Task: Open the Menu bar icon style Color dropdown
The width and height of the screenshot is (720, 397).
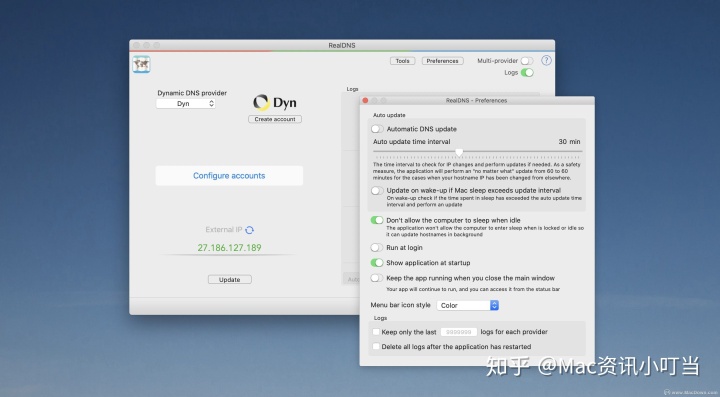Action: coord(467,305)
